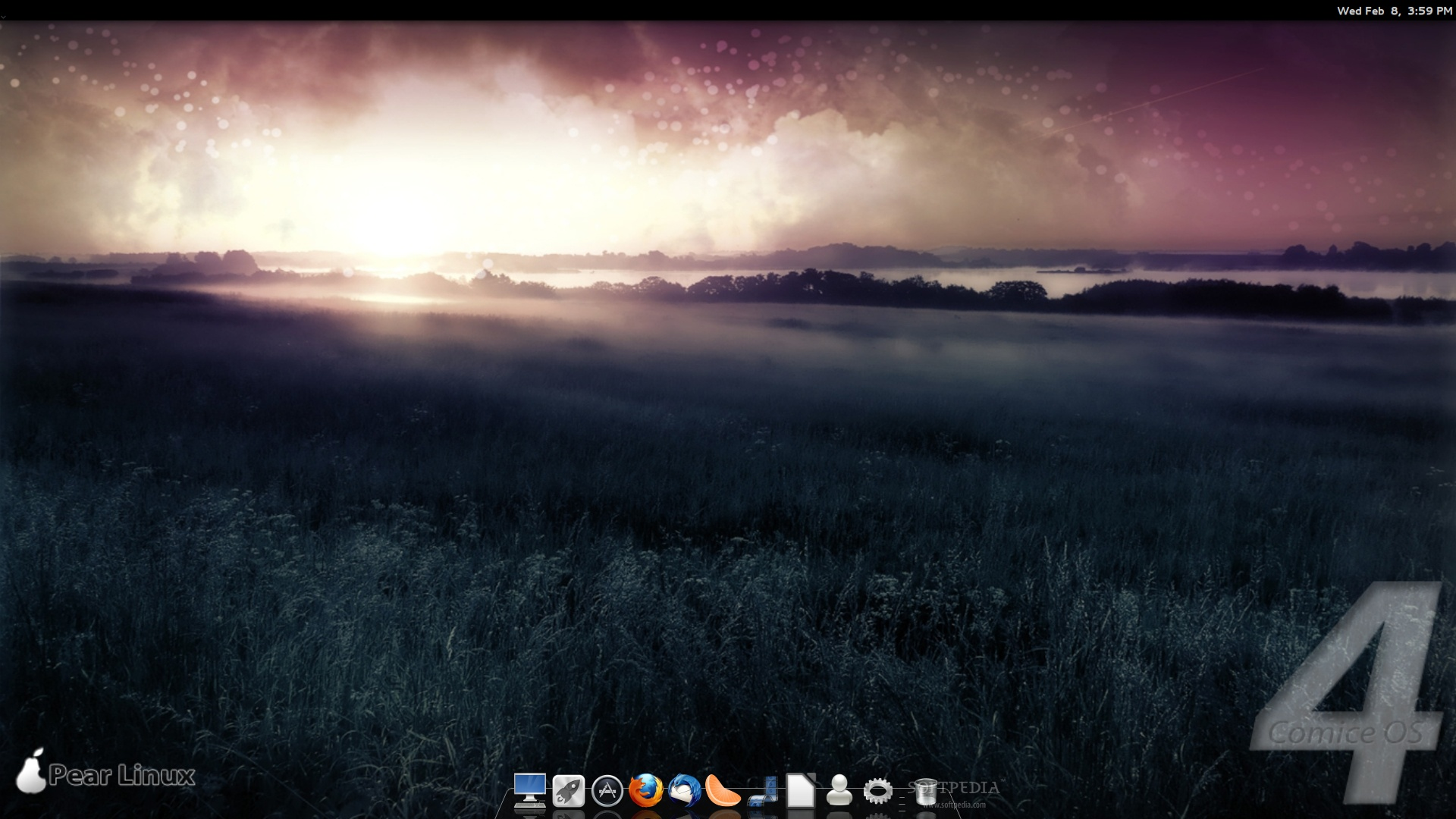
Task: Click the 3:59 PM clock in the panel
Action: pyautogui.click(x=1429, y=11)
